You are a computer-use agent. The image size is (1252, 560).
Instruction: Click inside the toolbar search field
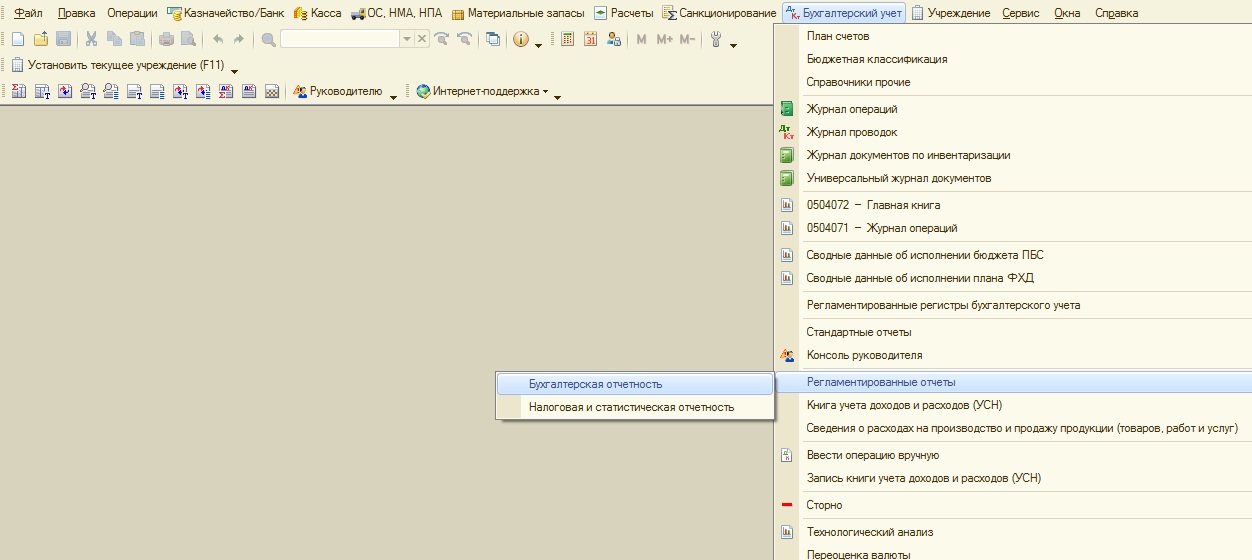tap(340, 39)
